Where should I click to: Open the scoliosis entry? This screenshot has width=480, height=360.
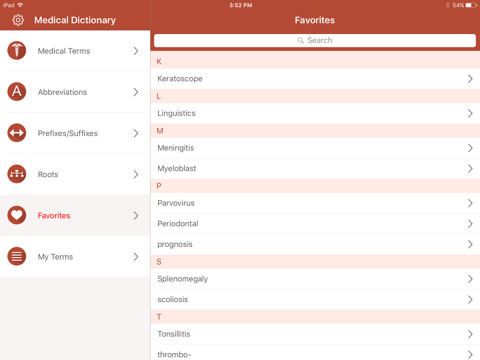pyautogui.click(x=315, y=300)
